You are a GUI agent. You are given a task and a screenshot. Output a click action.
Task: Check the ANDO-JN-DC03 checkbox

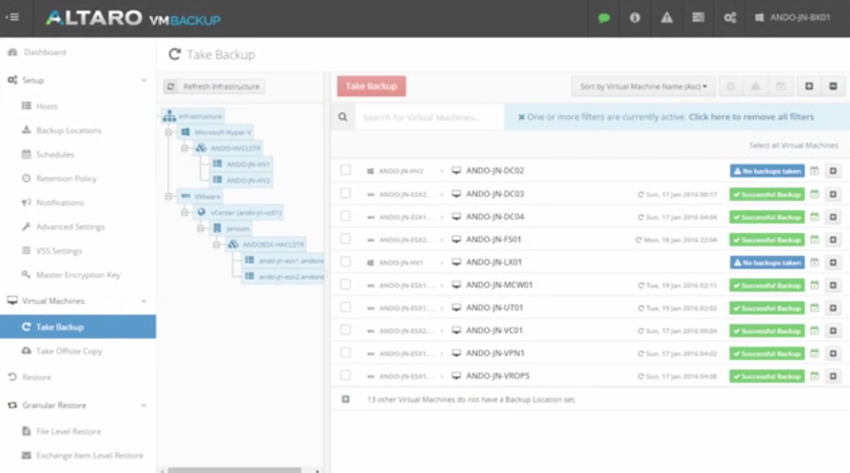point(345,193)
